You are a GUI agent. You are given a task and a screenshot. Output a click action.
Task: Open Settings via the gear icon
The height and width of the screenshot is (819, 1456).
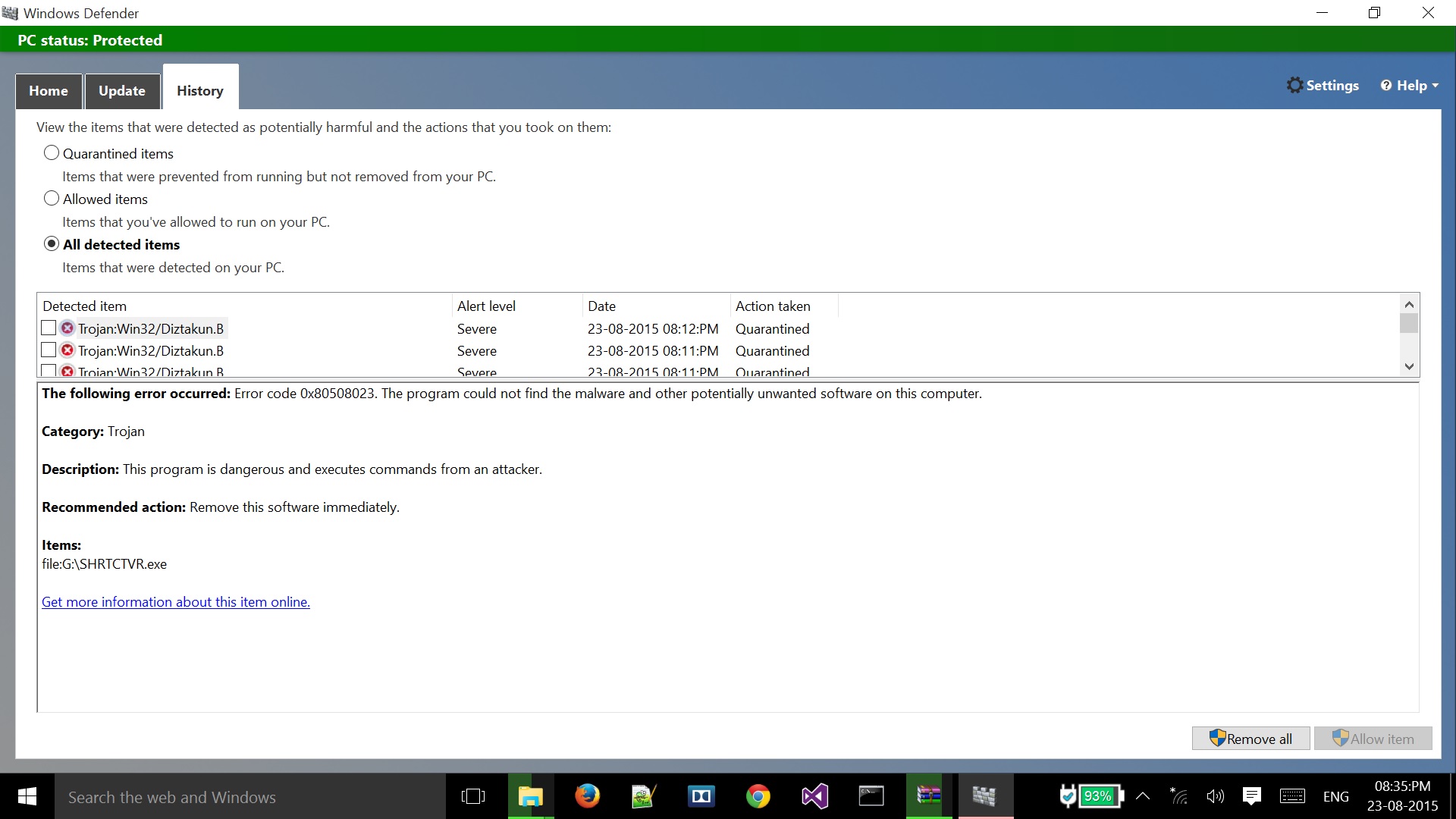click(x=1294, y=86)
